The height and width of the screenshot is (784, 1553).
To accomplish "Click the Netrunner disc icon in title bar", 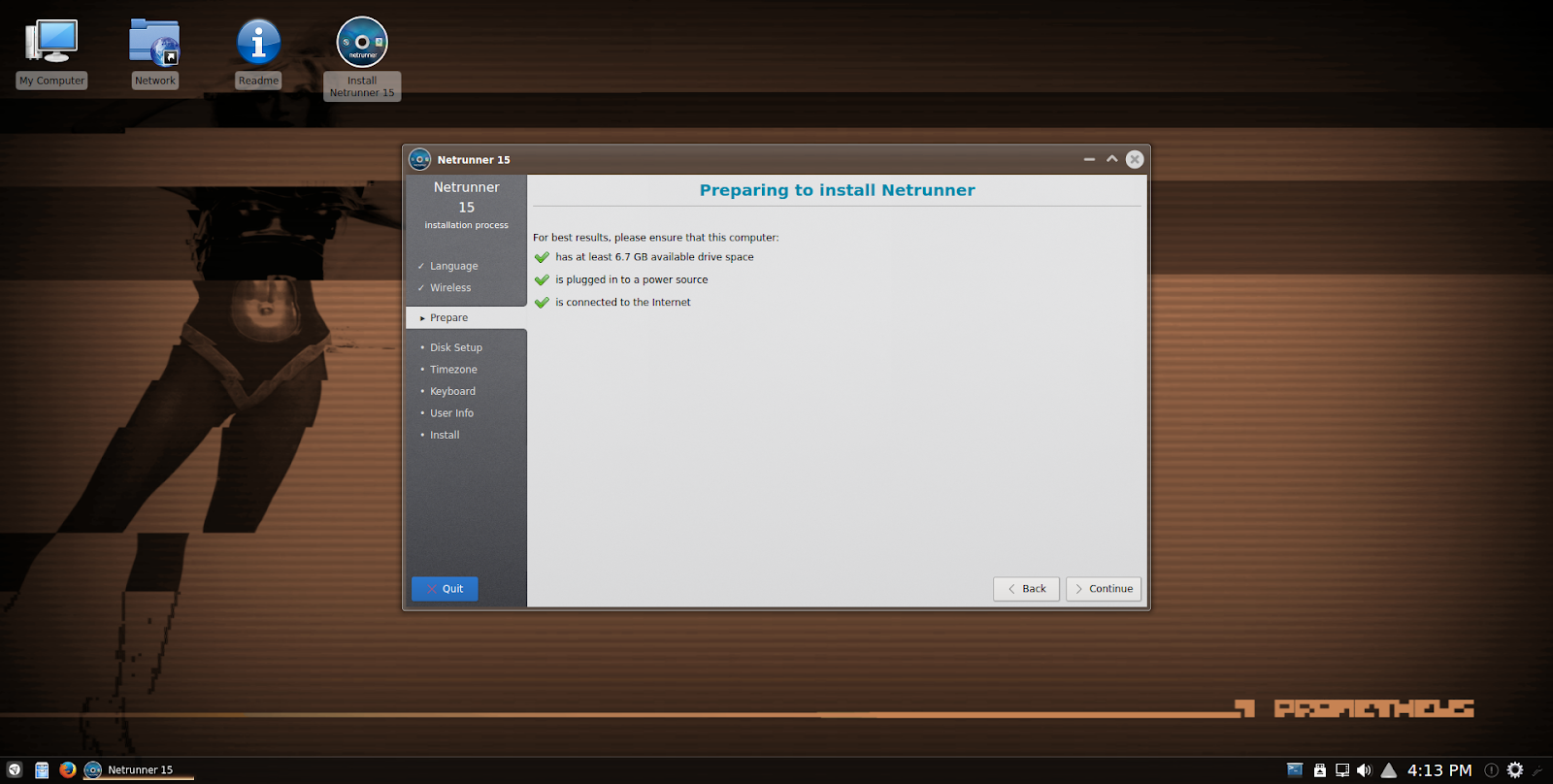I will tap(420, 159).
